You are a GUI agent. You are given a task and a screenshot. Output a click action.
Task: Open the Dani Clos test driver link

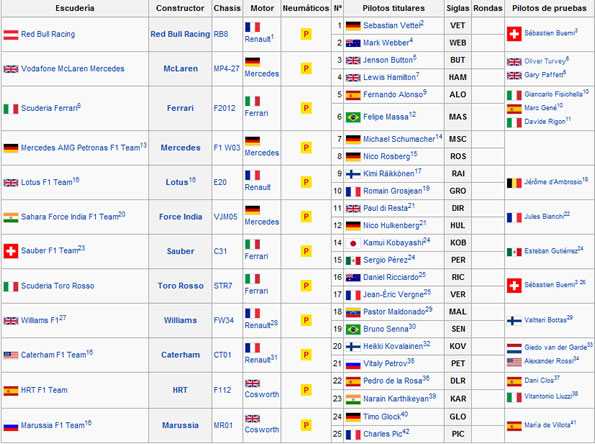click(539, 380)
